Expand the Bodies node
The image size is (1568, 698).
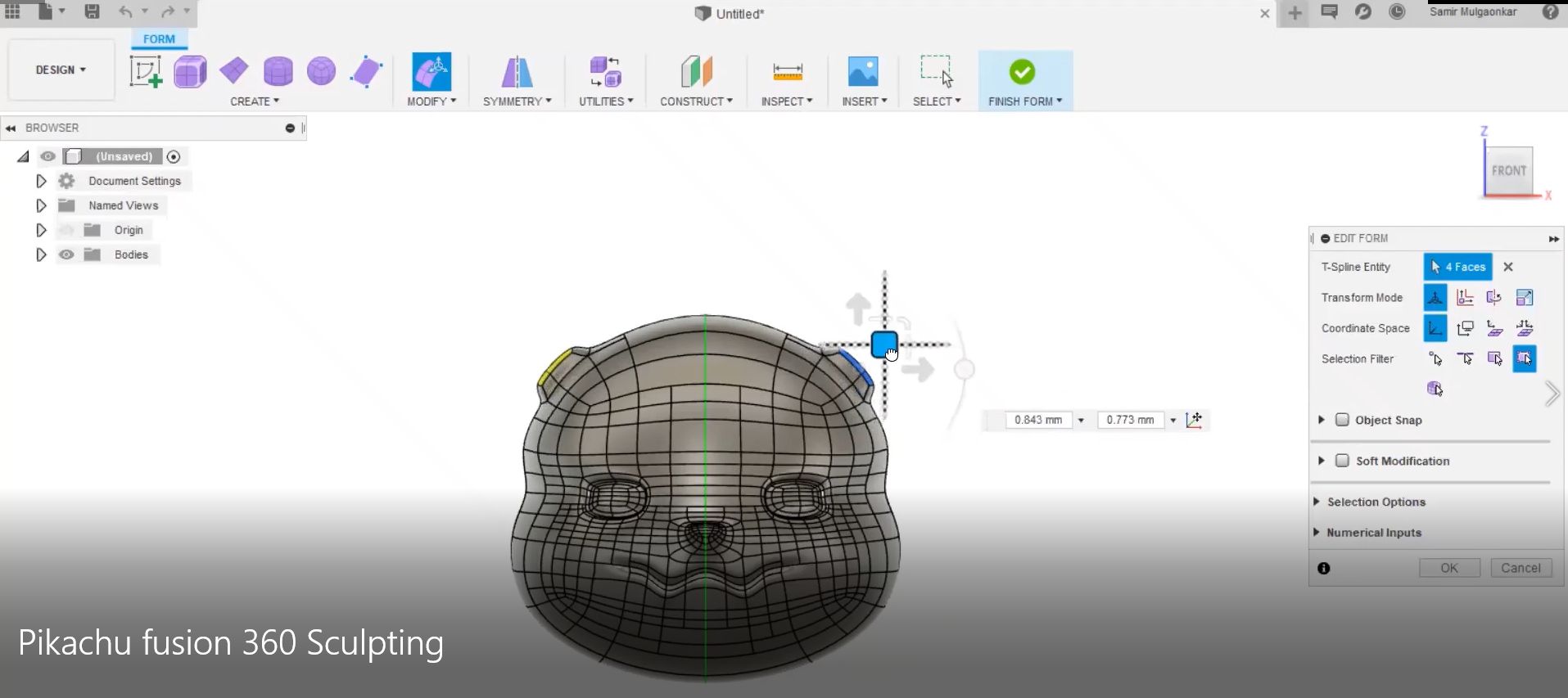pos(41,254)
